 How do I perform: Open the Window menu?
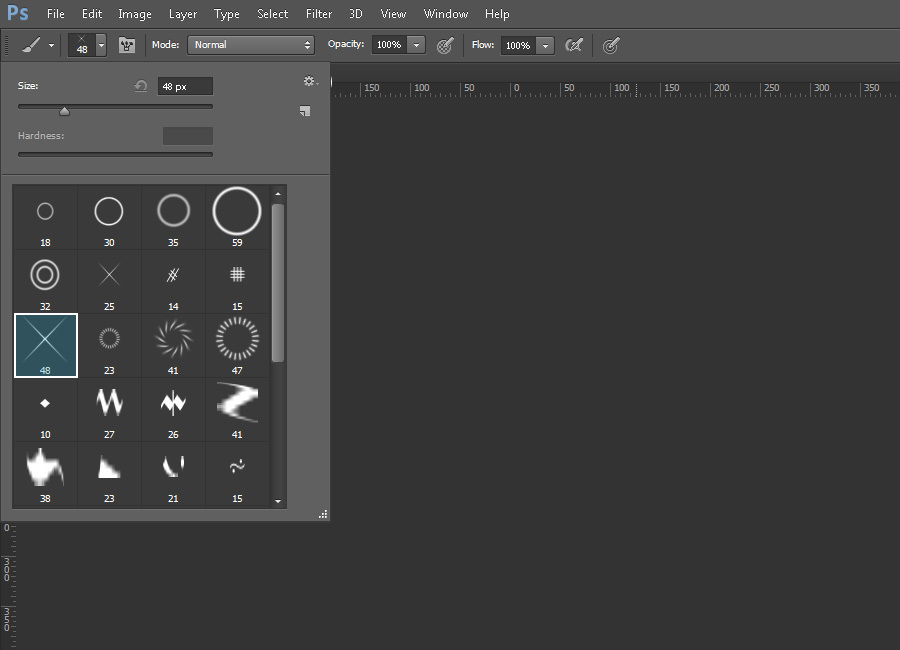446,14
